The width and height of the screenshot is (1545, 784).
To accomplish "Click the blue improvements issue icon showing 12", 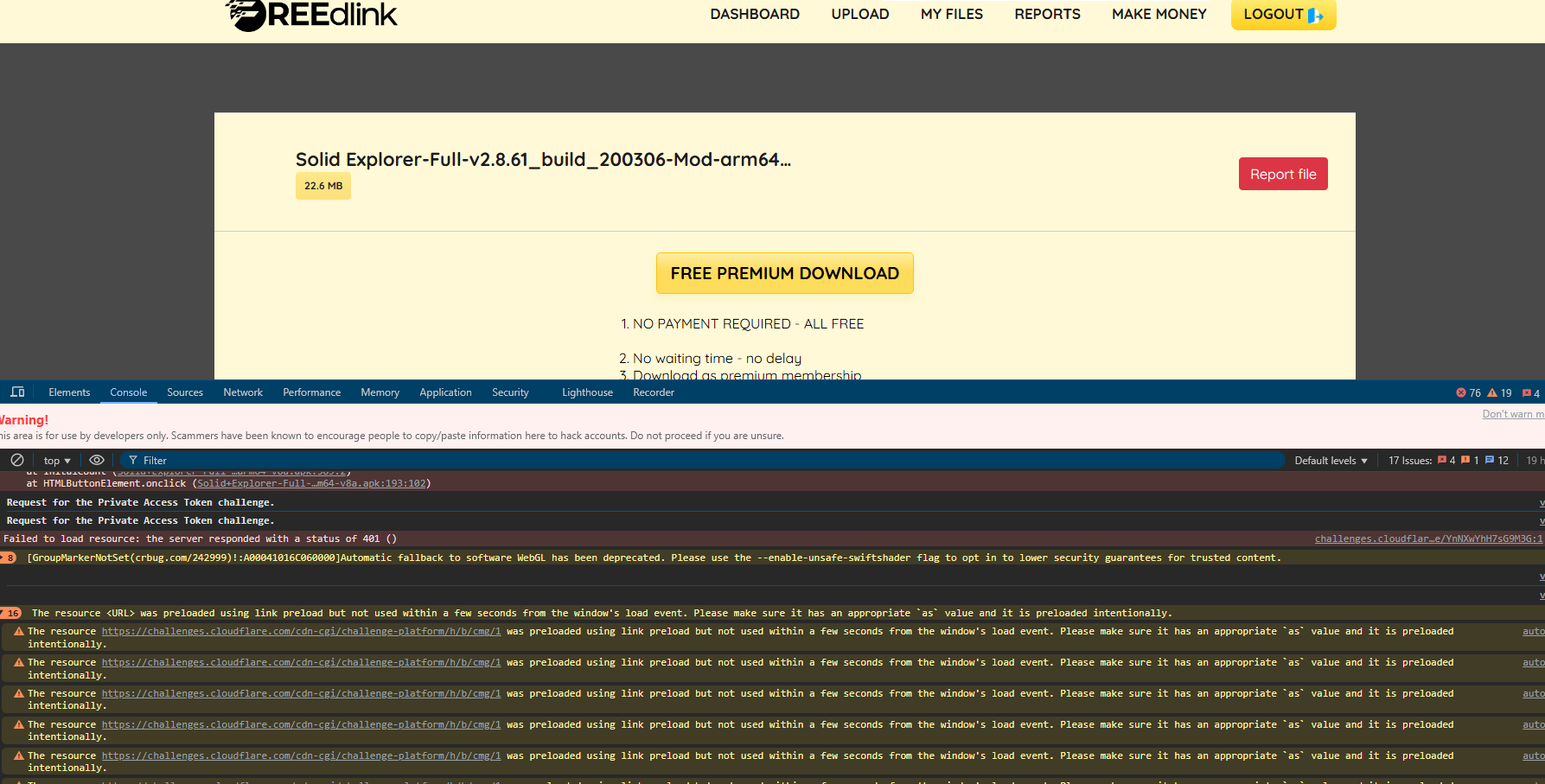I will tap(1490, 460).
